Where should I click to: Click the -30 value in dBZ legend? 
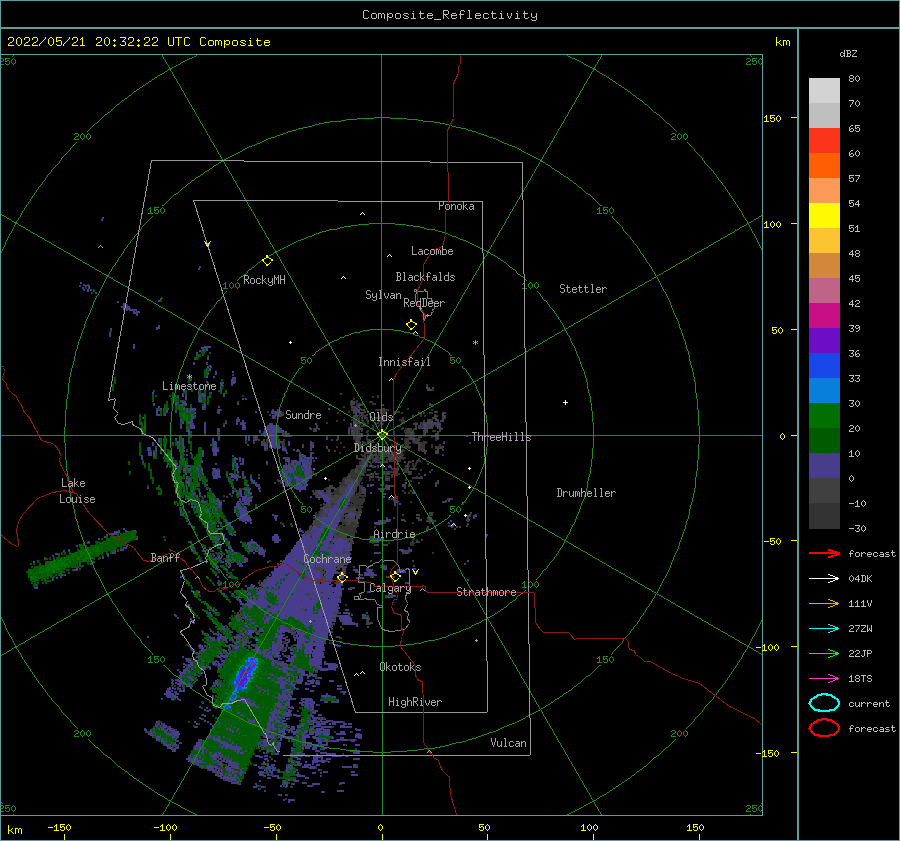click(x=857, y=528)
